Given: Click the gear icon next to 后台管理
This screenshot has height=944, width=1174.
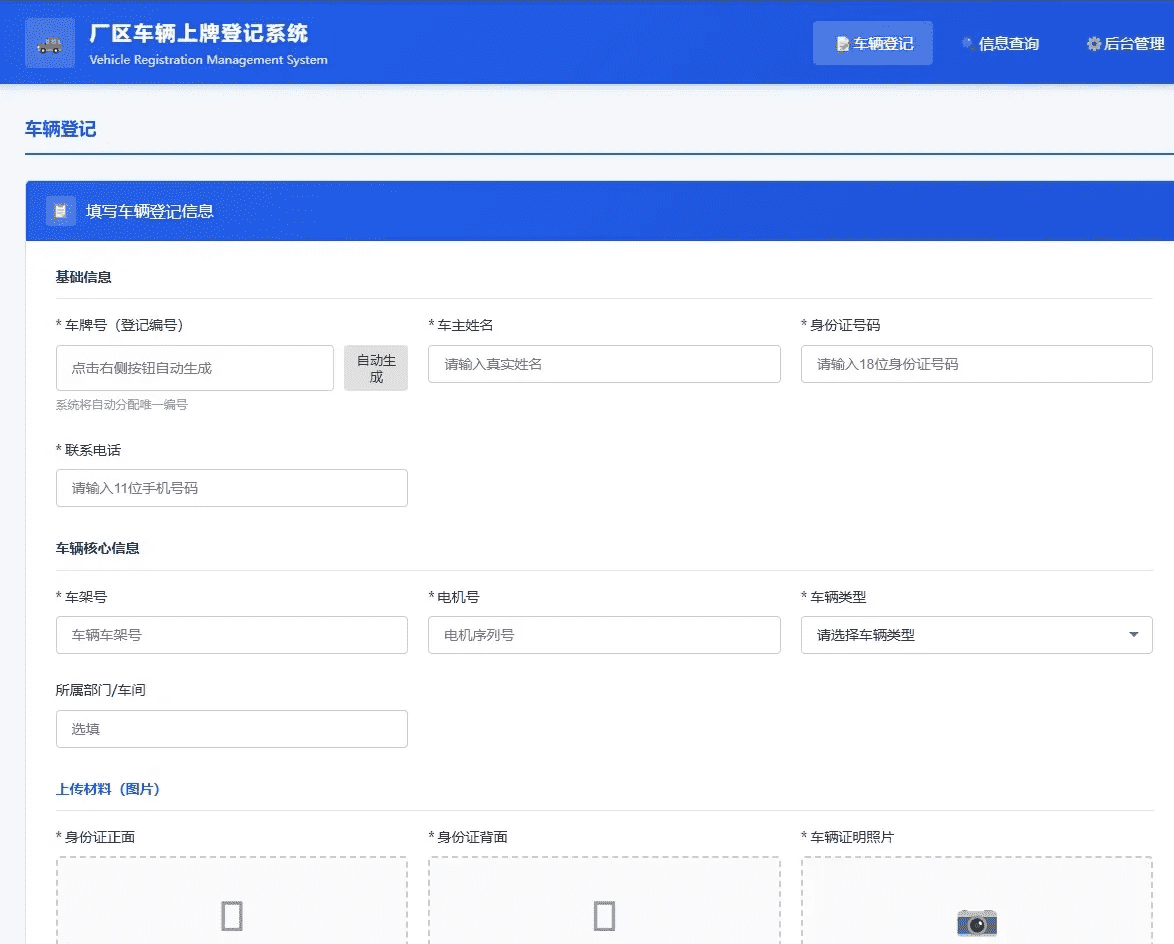Looking at the screenshot, I should click(x=1094, y=44).
